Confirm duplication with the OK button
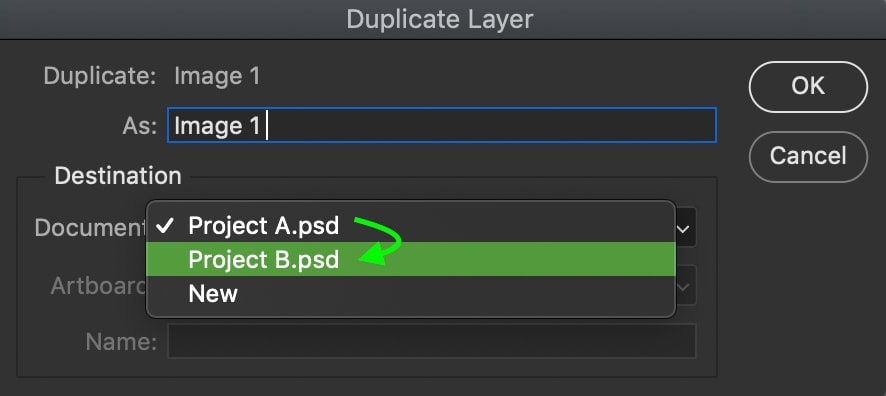 [808, 87]
